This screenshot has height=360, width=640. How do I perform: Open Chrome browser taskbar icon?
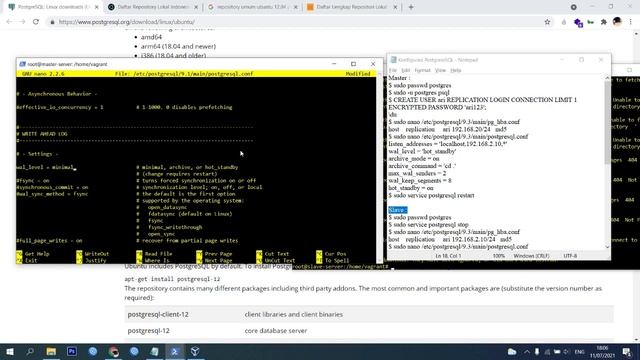113,351
